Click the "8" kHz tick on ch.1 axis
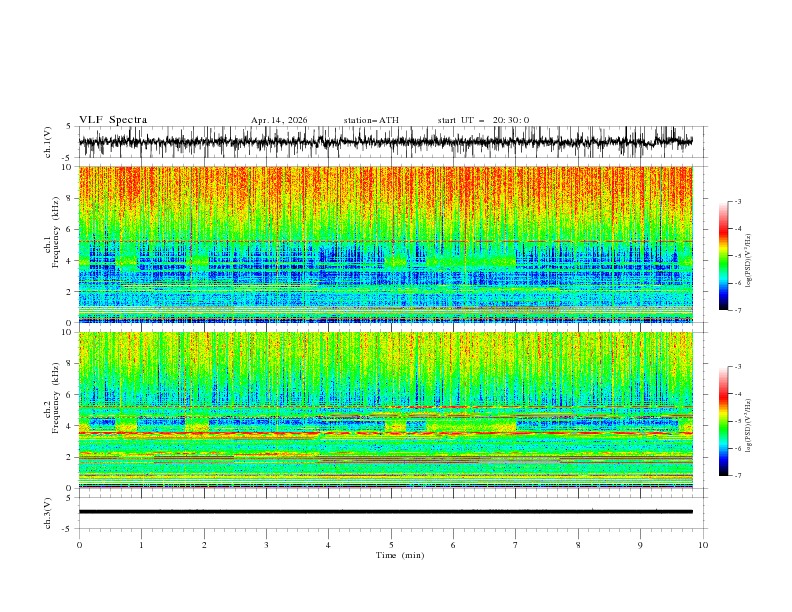Screen dimensions: 792x612 point(69,198)
